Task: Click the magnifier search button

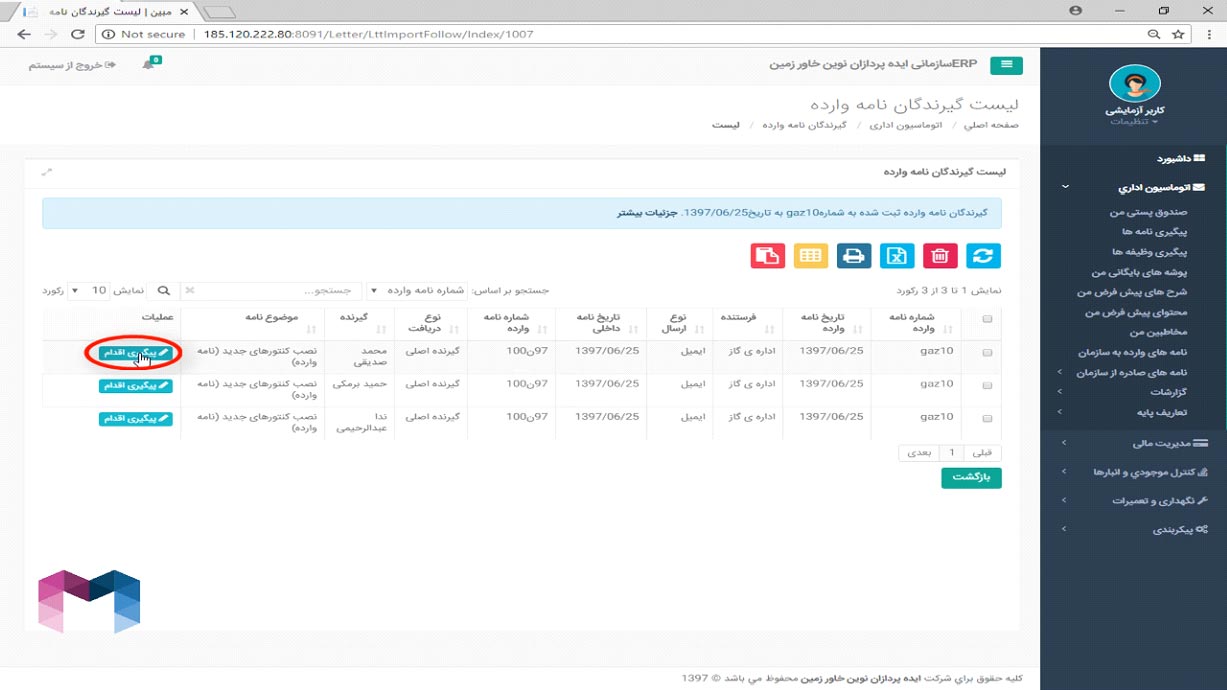Action: tap(164, 290)
